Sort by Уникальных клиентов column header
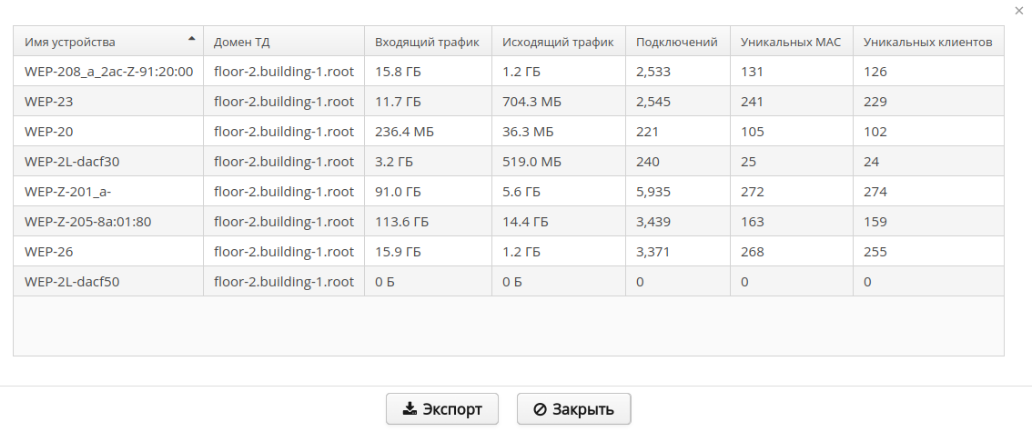 tap(927, 42)
